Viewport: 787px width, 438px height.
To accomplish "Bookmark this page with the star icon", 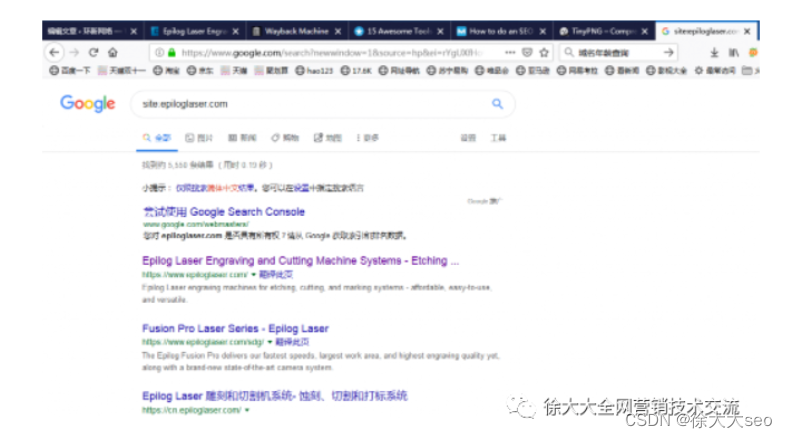I will click(544, 52).
